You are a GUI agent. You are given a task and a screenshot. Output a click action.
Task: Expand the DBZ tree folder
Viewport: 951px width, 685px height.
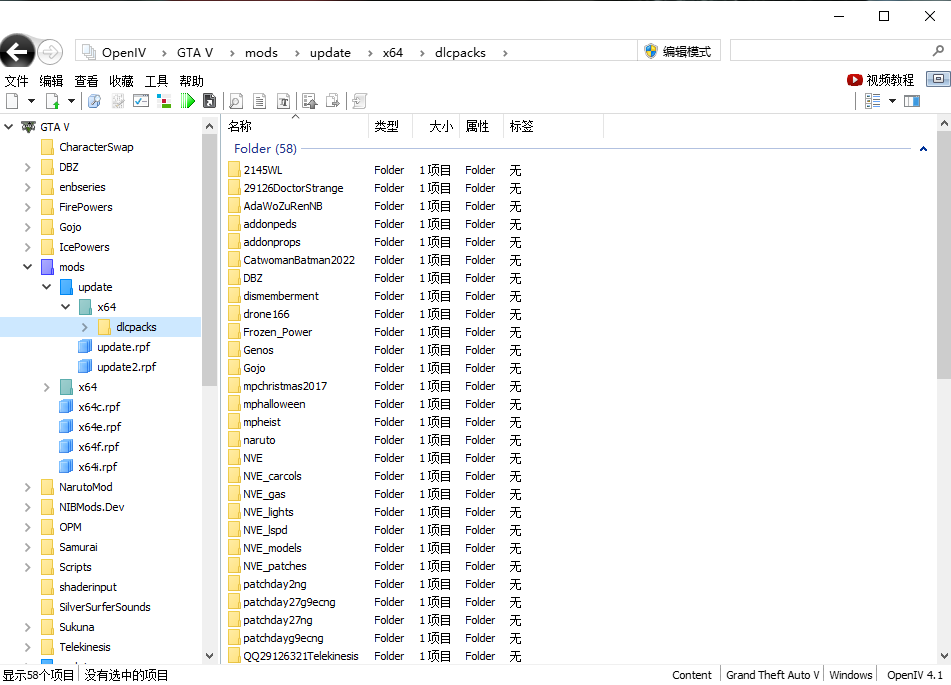(27, 167)
